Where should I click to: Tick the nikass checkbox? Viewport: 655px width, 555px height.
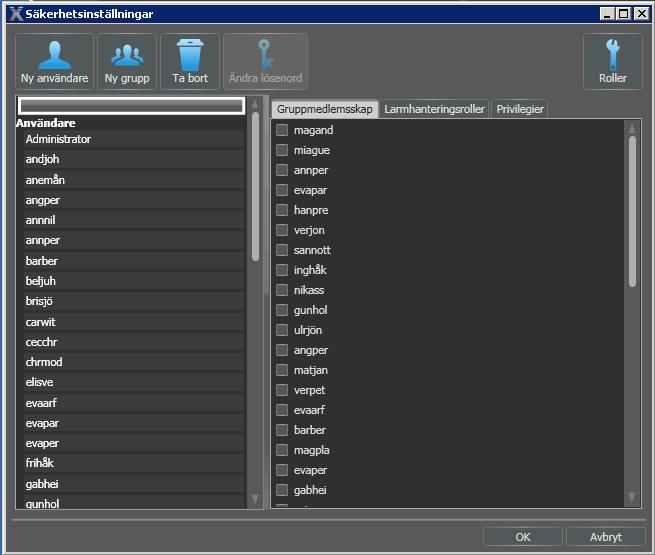pyautogui.click(x=282, y=290)
